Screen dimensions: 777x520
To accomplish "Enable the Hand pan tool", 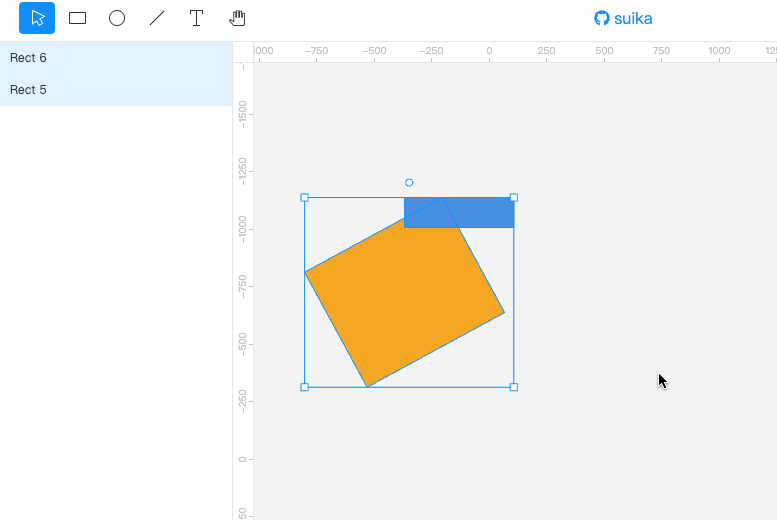I will click(237, 18).
